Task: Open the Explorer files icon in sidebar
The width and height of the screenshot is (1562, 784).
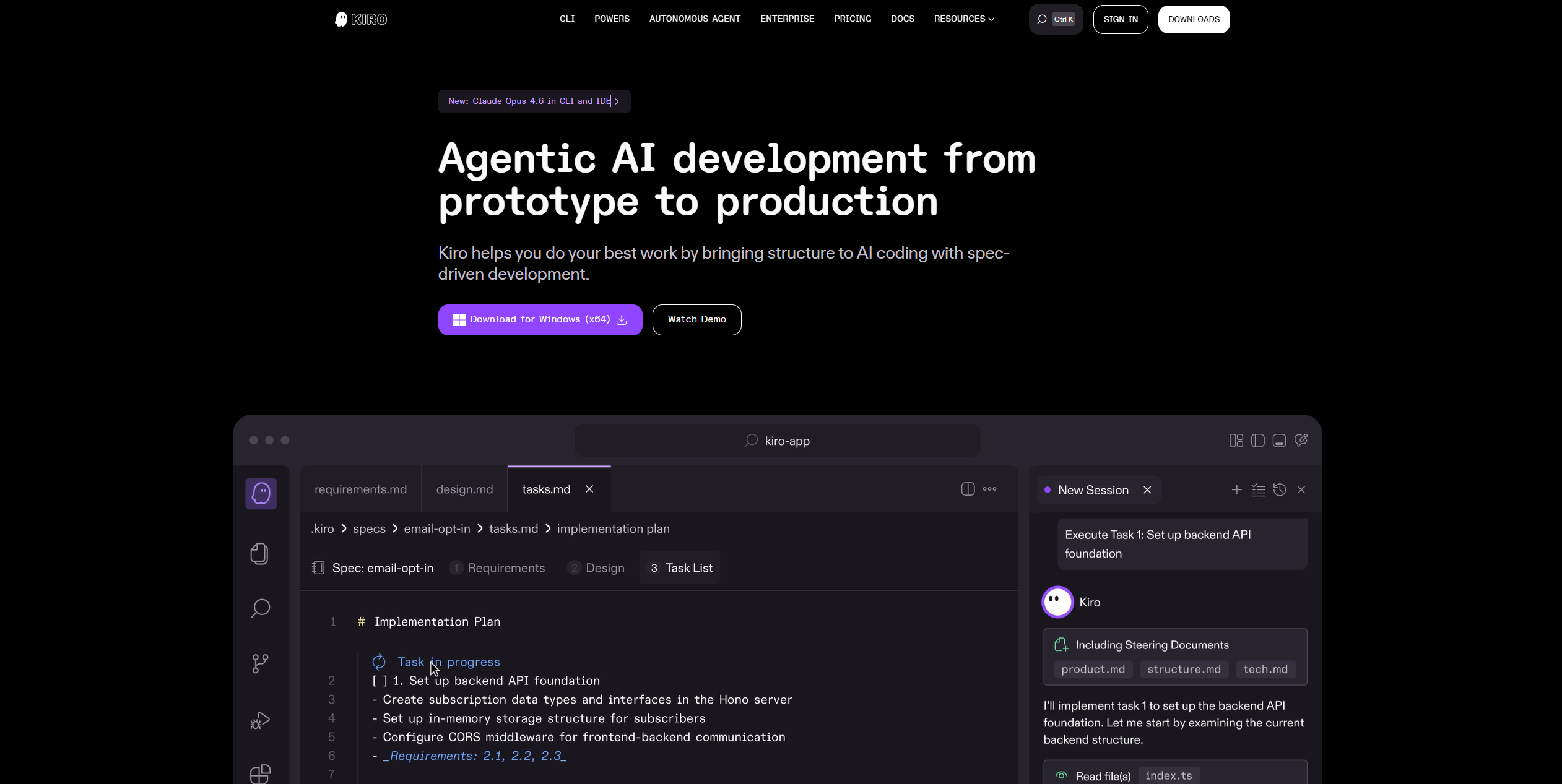Action: (259, 553)
